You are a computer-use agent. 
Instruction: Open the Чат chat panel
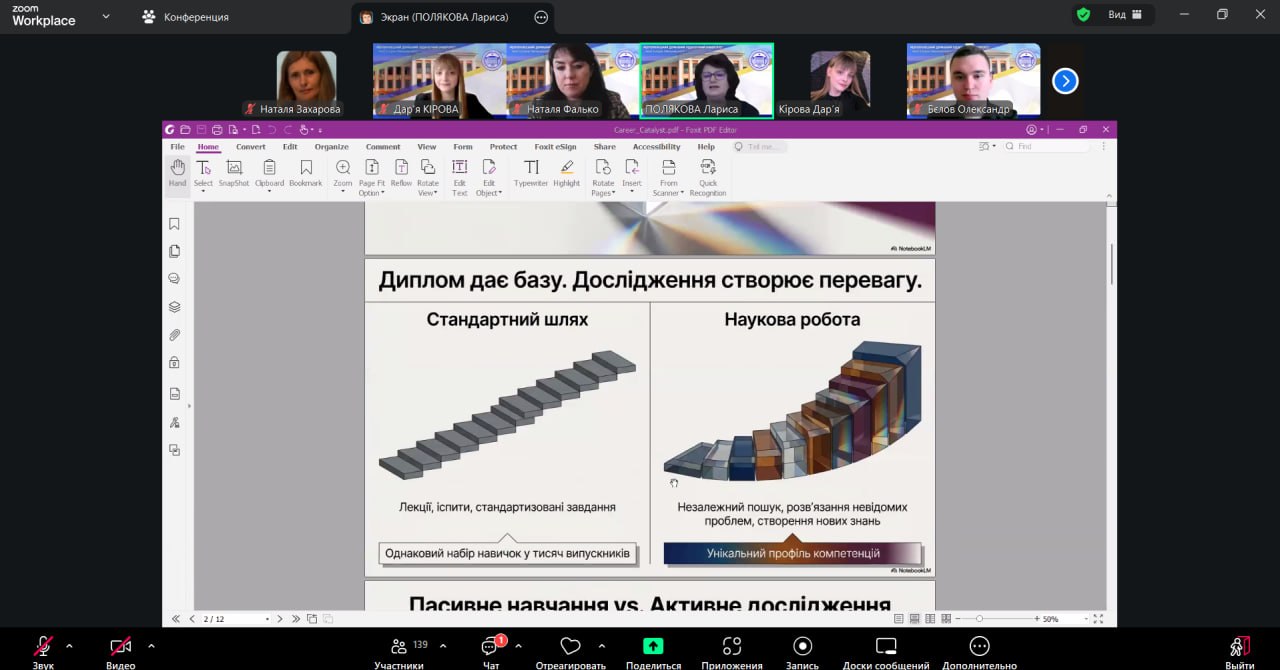pyautogui.click(x=490, y=647)
